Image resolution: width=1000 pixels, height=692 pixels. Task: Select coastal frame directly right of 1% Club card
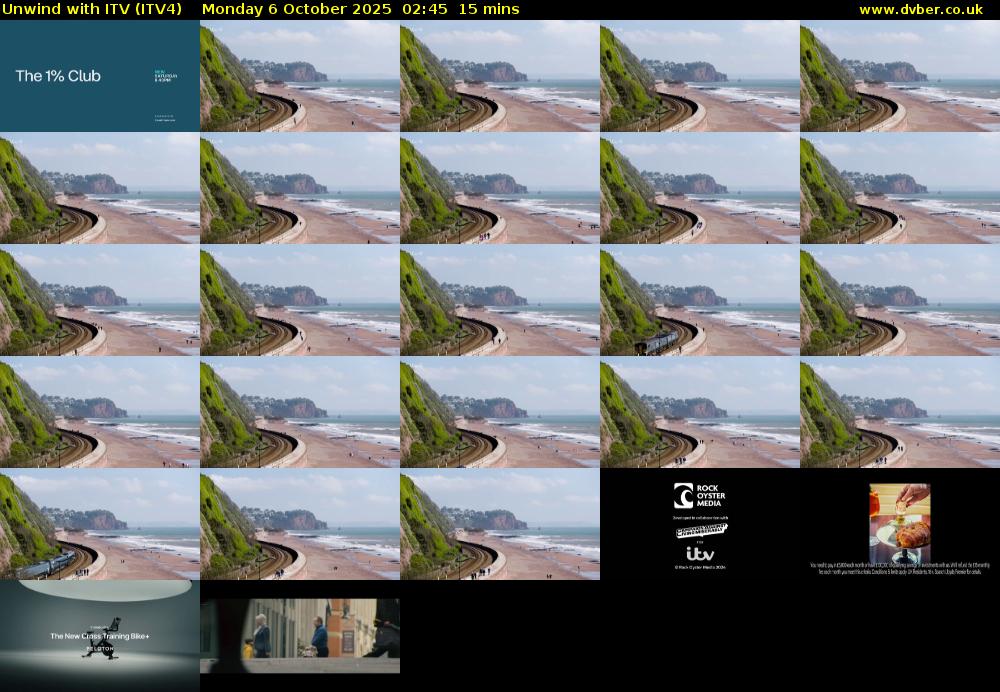click(x=299, y=76)
